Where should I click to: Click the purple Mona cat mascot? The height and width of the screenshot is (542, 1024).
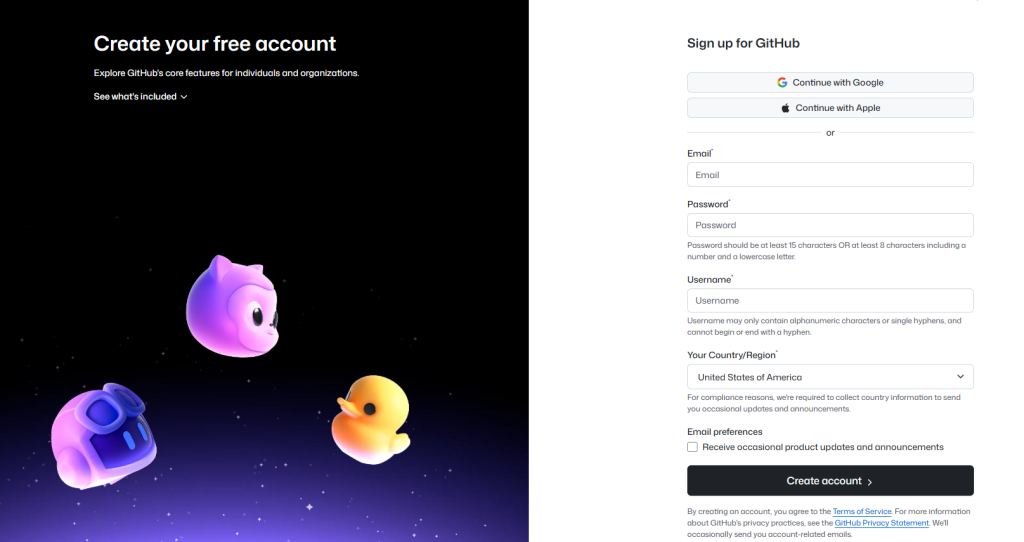tap(231, 306)
